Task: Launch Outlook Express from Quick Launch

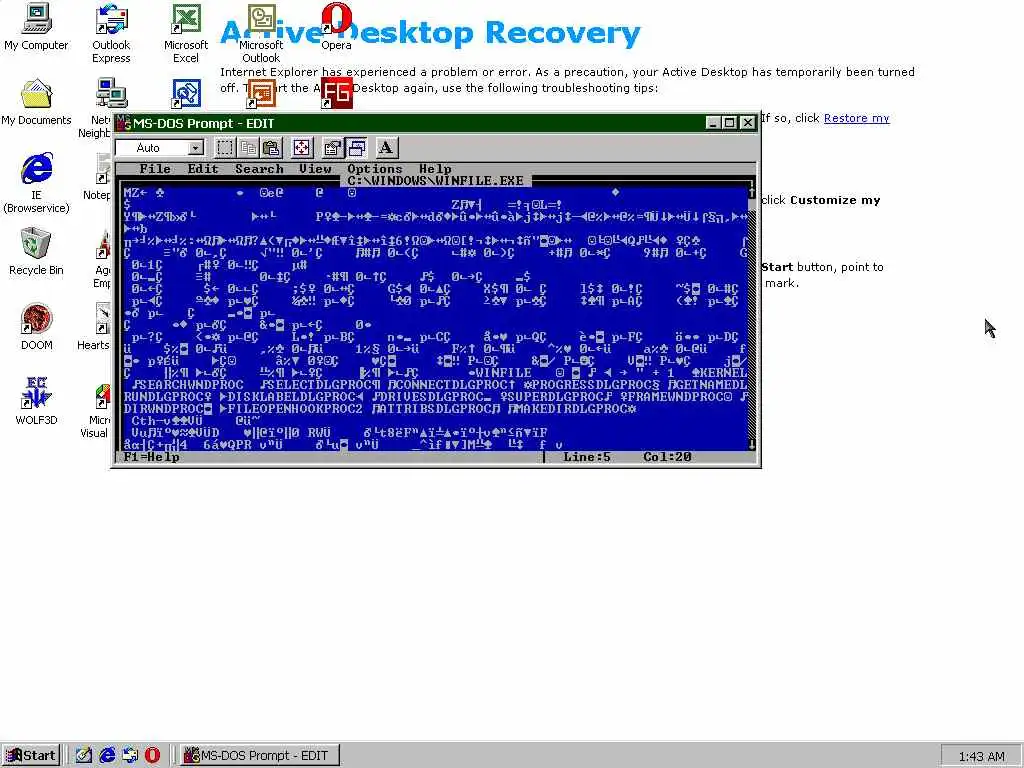Action: (130, 756)
